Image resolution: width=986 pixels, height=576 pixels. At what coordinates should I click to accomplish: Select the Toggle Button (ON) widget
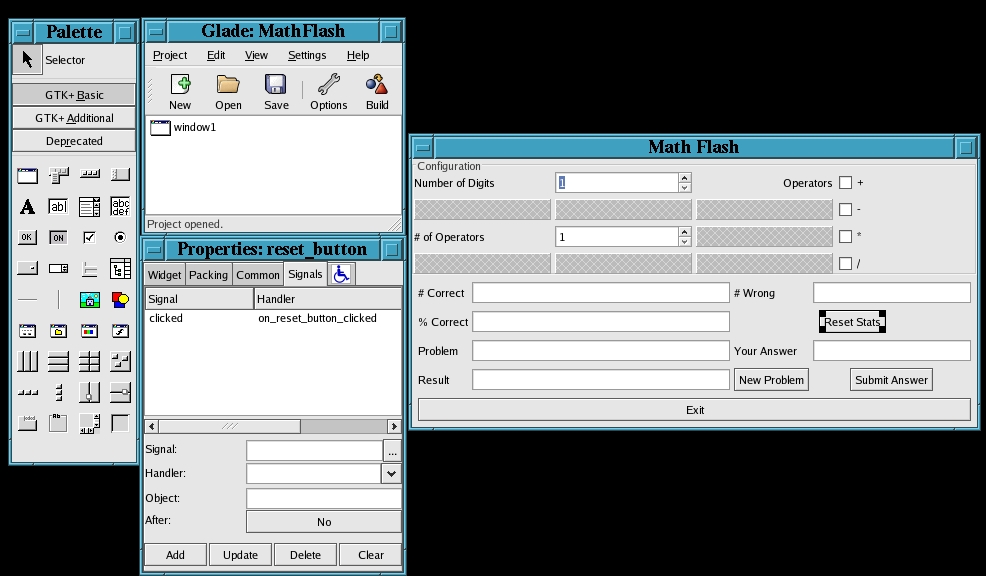point(58,236)
